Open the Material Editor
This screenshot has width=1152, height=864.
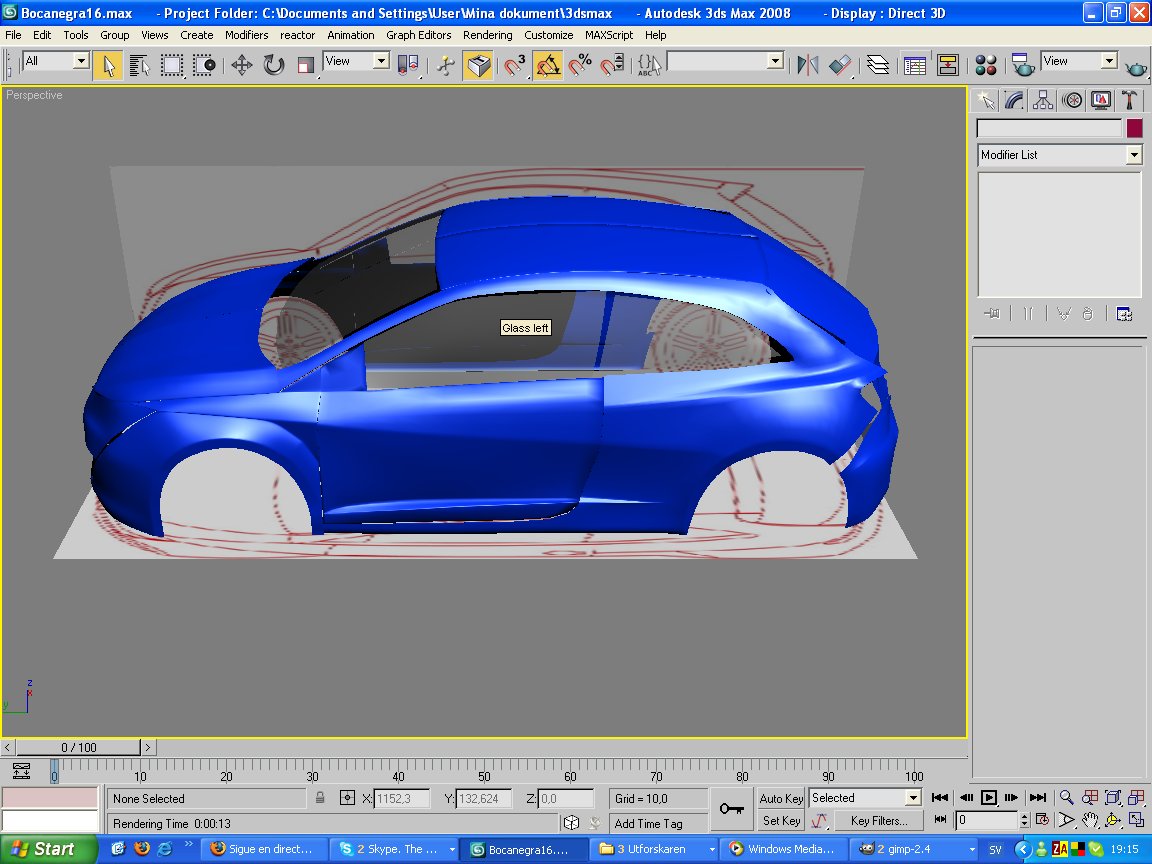click(986, 66)
